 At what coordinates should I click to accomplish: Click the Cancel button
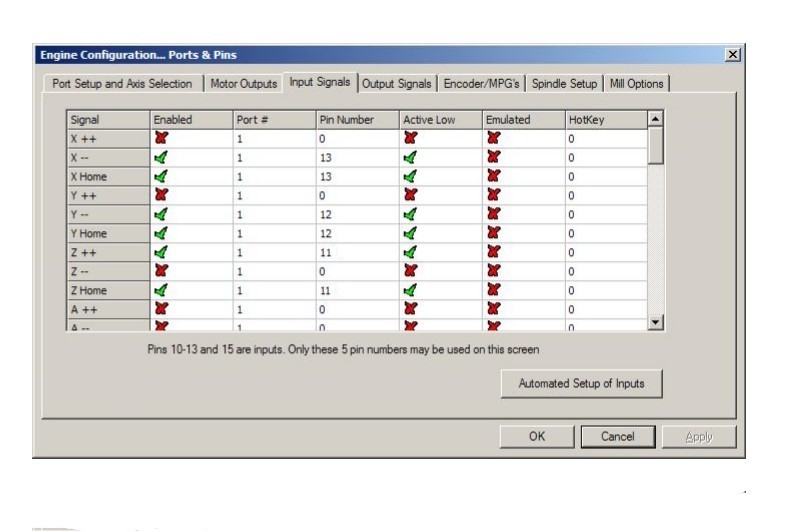click(617, 436)
